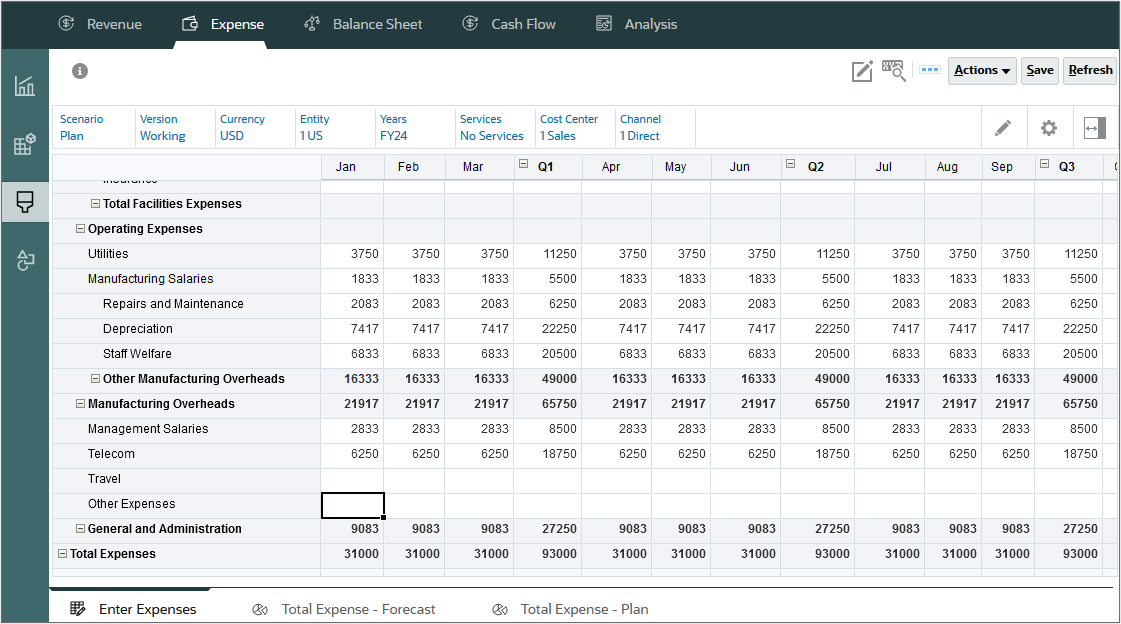The height and width of the screenshot is (624, 1121).
Task: Collapse the Q1 column group
Action: (522, 161)
